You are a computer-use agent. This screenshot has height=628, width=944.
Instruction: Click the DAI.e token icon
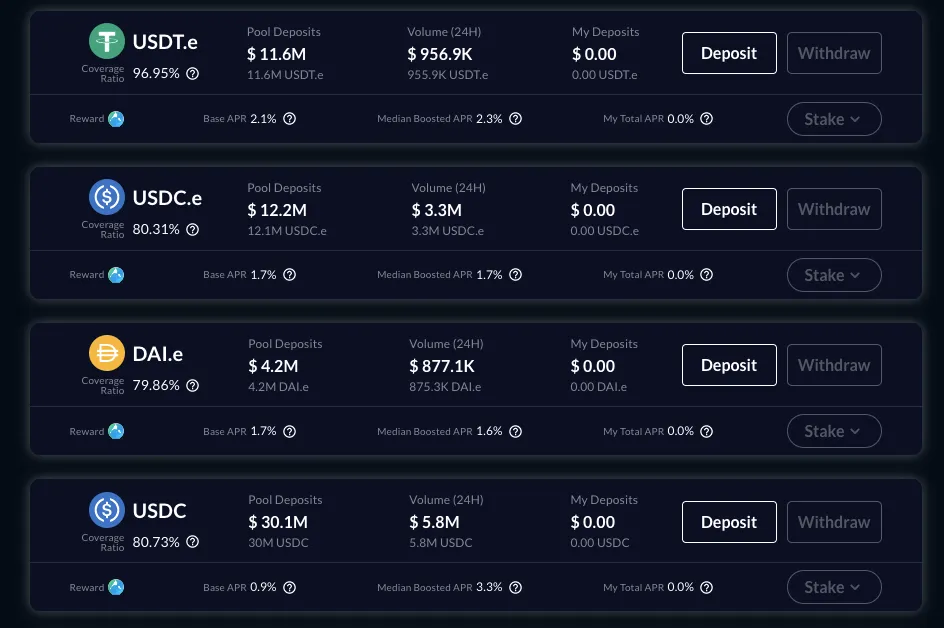pos(107,353)
